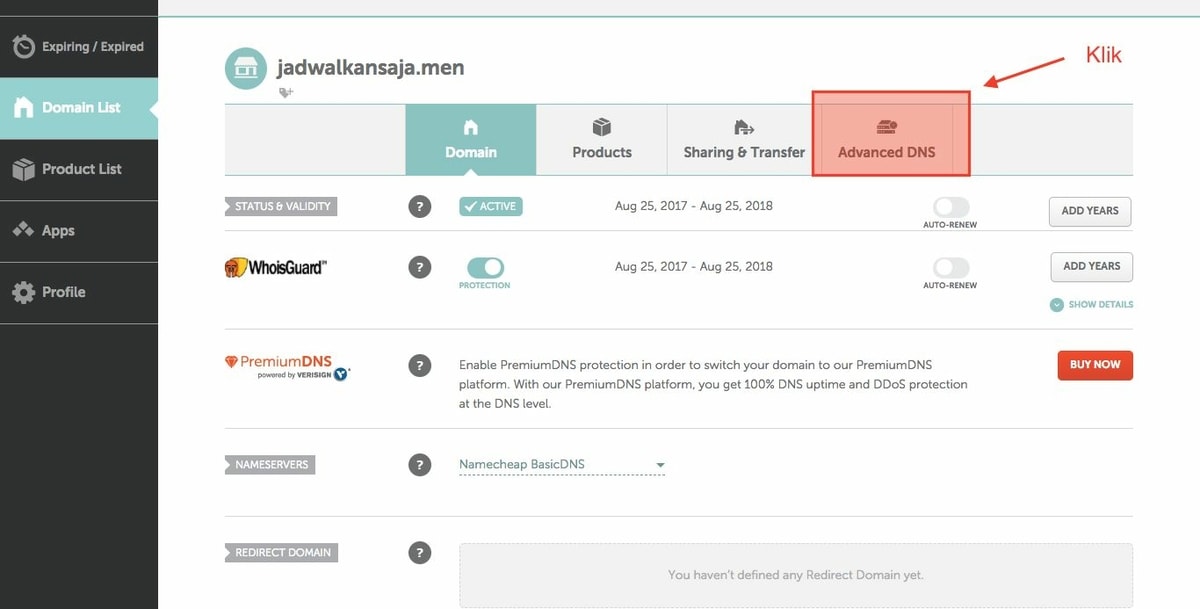This screenshot has width=1200, height=609.
Task: Click the jadwalkansaja.men domain title
Action: [x=371, y=68]
